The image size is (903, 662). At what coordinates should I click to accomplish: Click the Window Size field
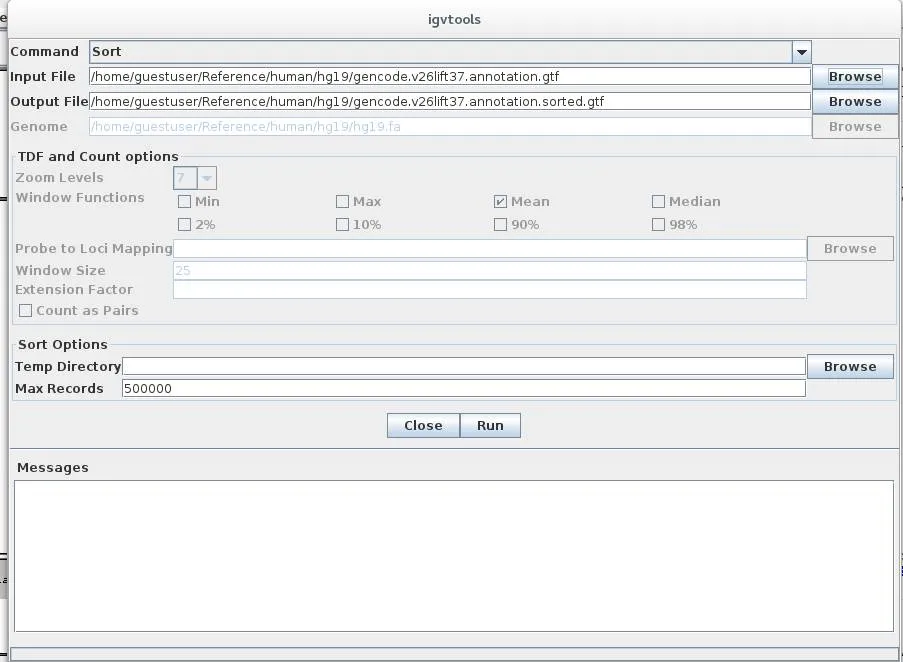pyautogui.click(x=490, y=271)
